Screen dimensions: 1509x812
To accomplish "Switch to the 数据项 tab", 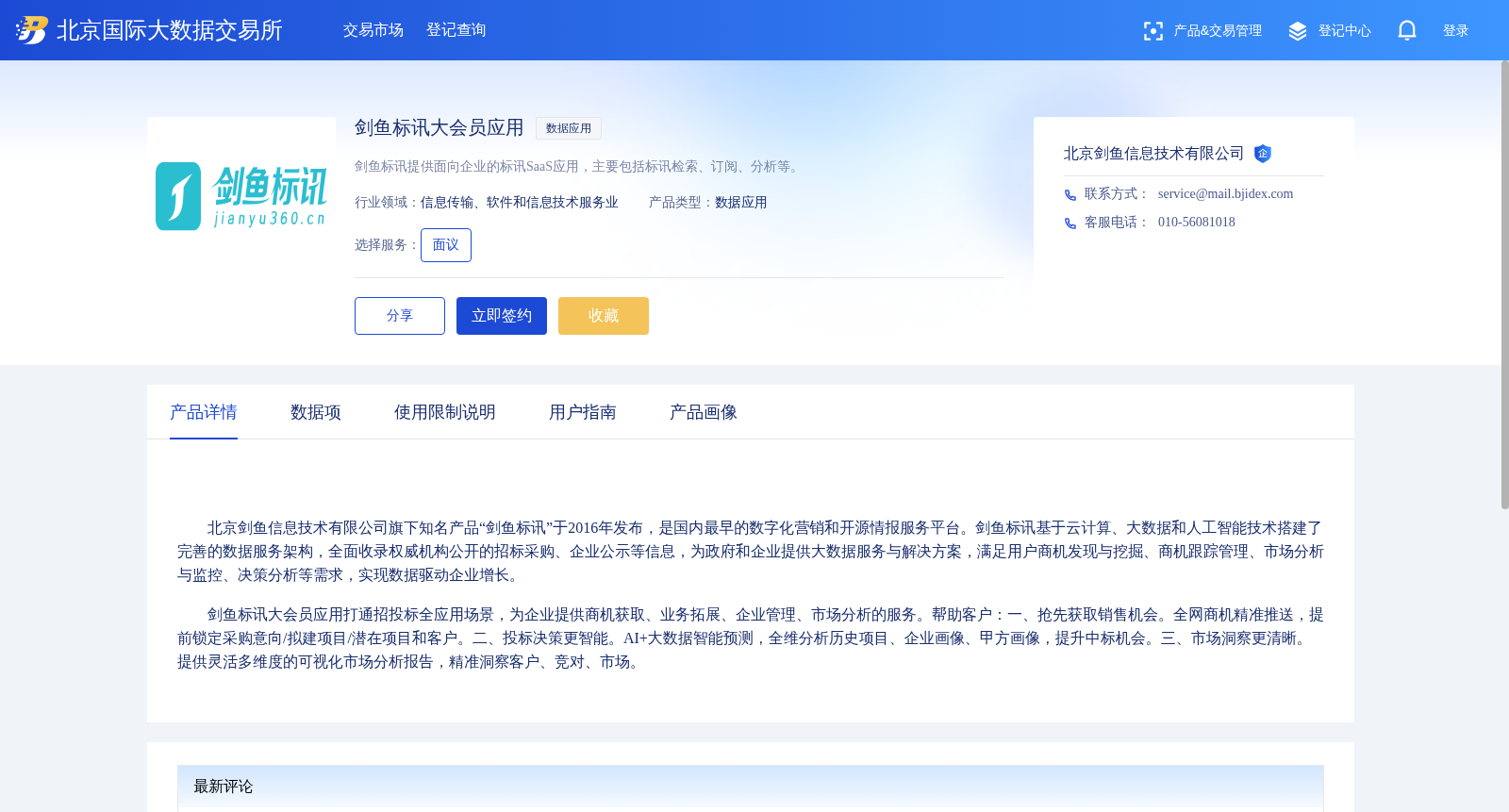I will click(316, 412).
